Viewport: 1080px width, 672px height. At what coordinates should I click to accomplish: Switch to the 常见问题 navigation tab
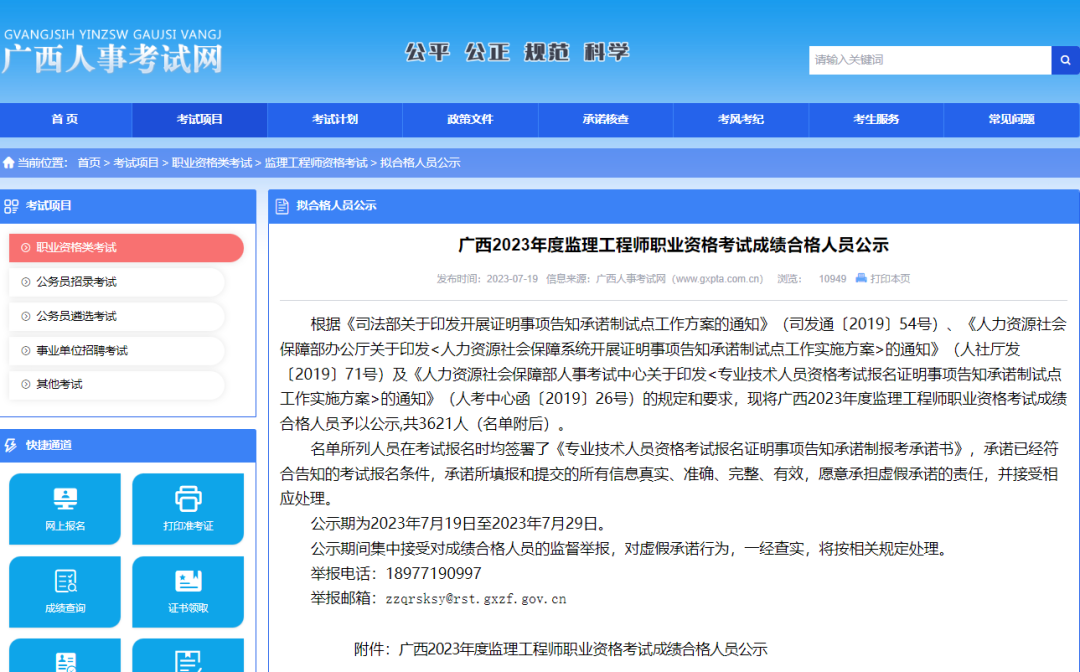pyautogui.click(x=1012, y=120)
